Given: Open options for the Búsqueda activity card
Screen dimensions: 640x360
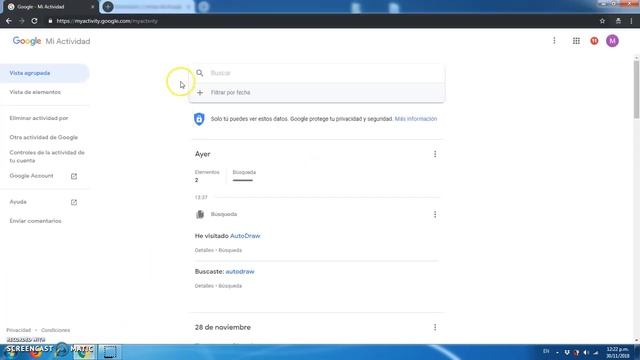Looking at the screenshot, I should click(435, 214).
